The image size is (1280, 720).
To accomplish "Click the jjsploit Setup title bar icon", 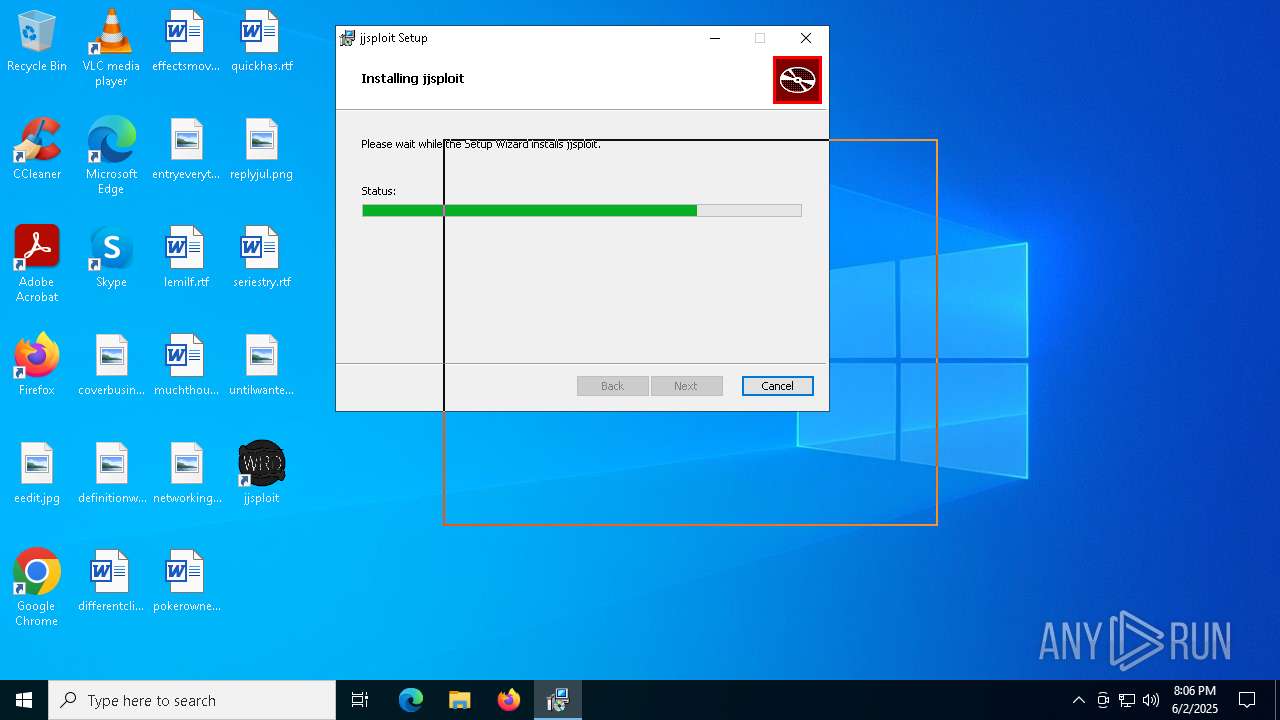I will pyautogui.click(x=348, y=38).
